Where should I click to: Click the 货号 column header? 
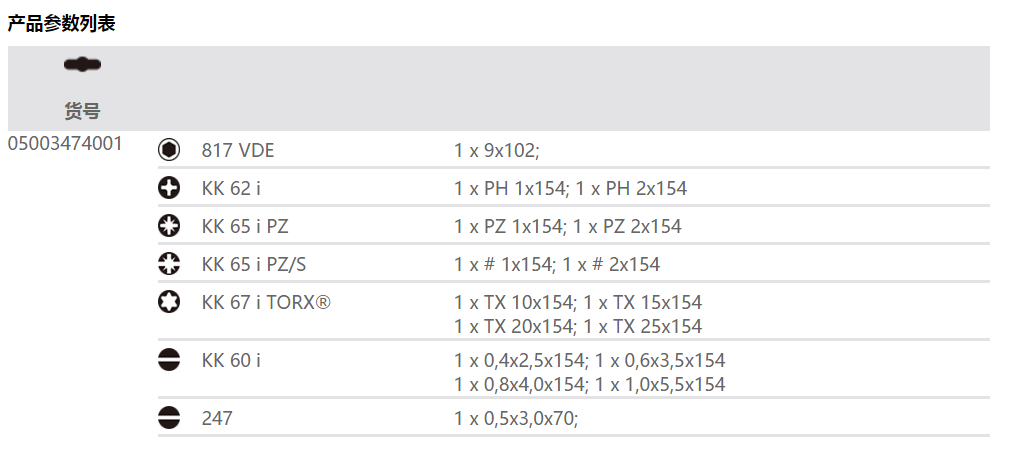(x=82, y=110)
